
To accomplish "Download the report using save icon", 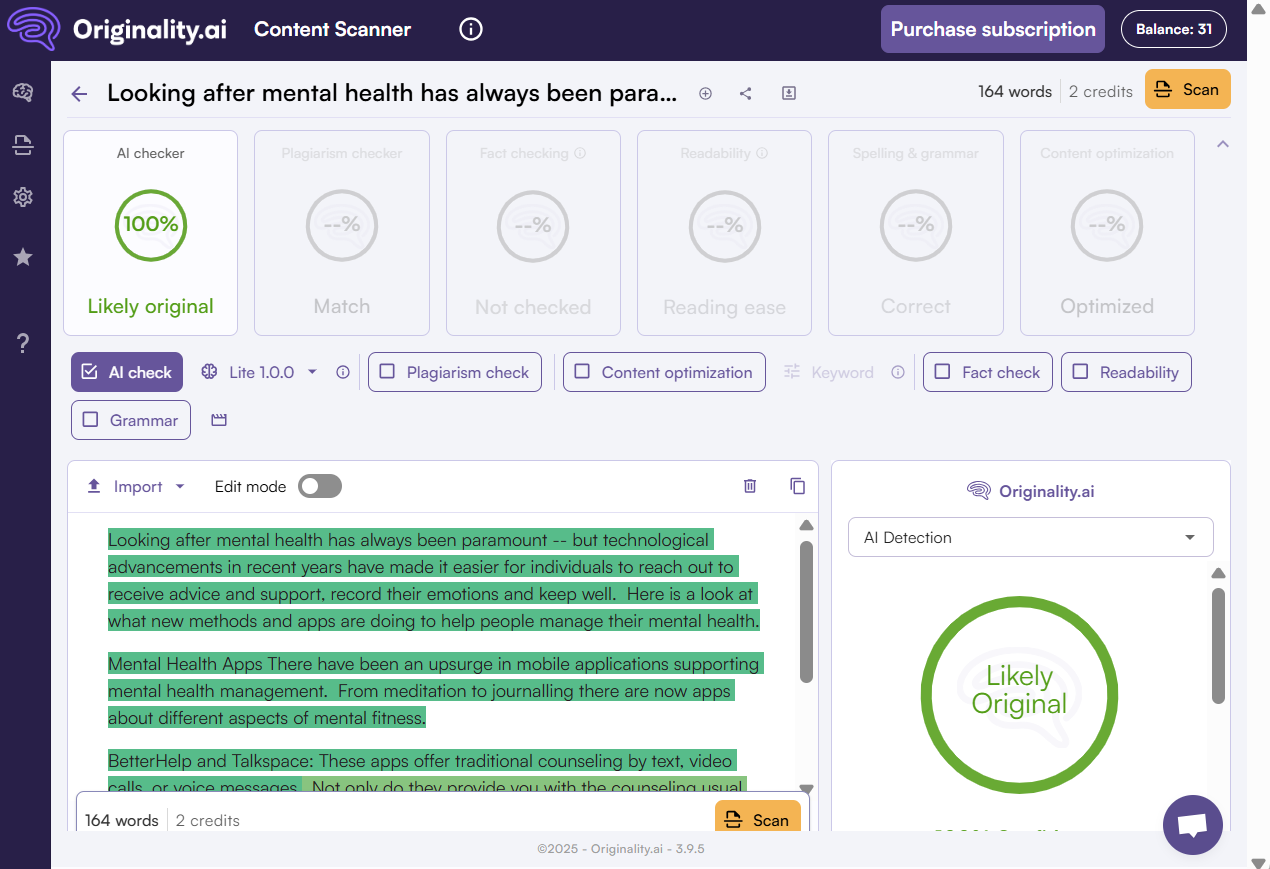I will [789, 93].
